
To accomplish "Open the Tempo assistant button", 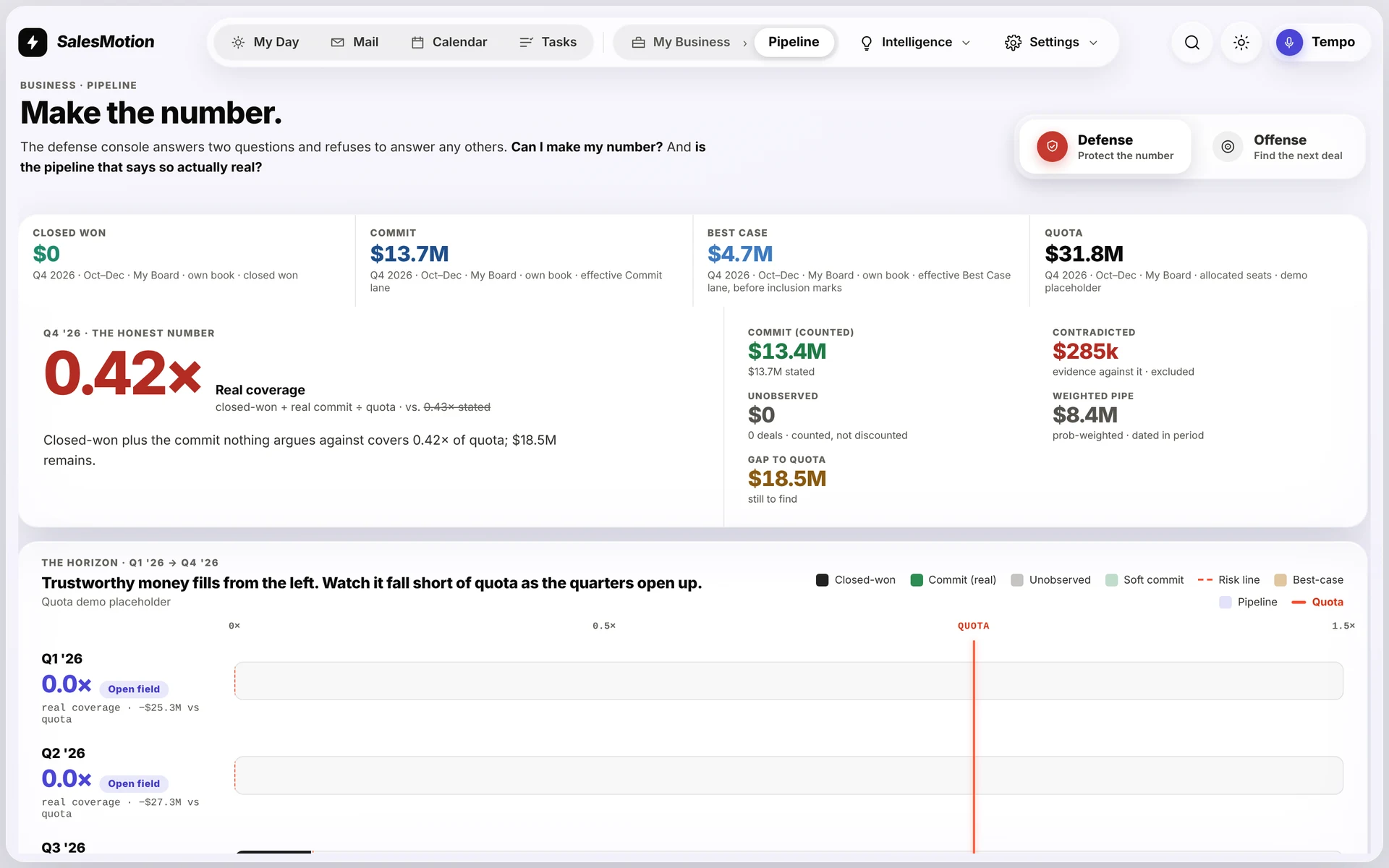I will (1320, 42).
